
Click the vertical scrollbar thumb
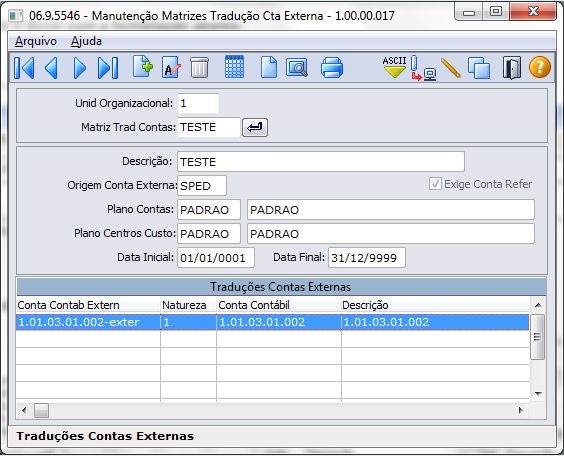(x=538, y=337)
